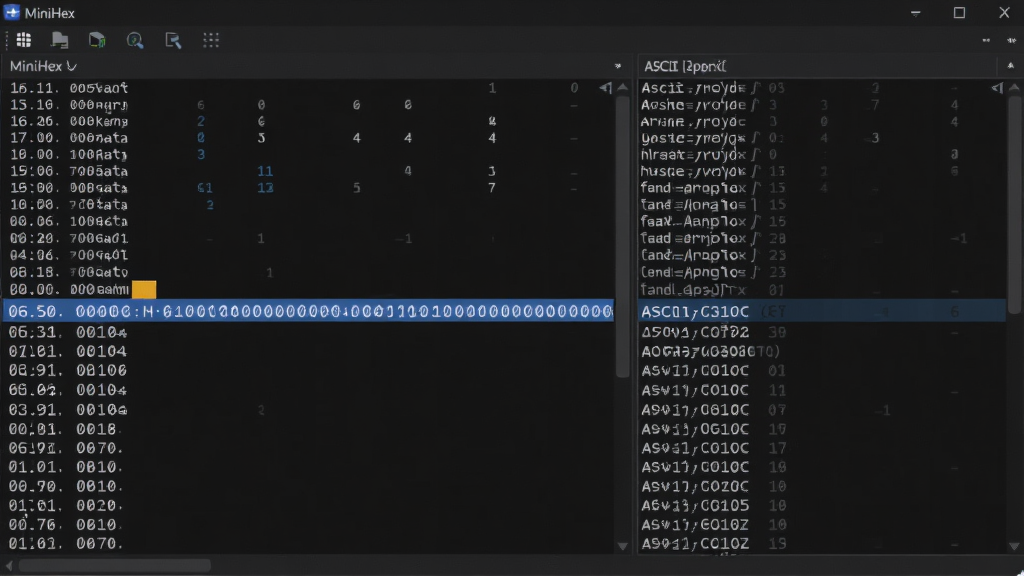Open the MiniHex panel dropdown

pos(72,66)
